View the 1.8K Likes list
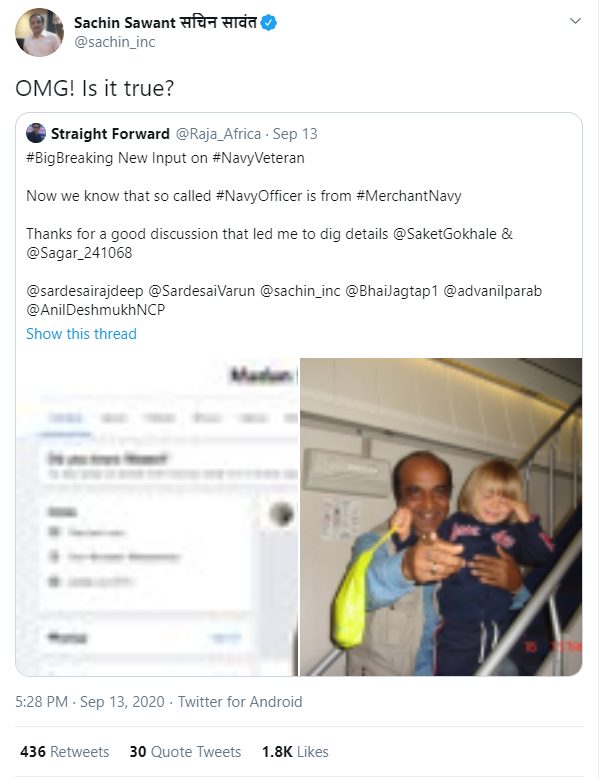 tap(296, 752)
